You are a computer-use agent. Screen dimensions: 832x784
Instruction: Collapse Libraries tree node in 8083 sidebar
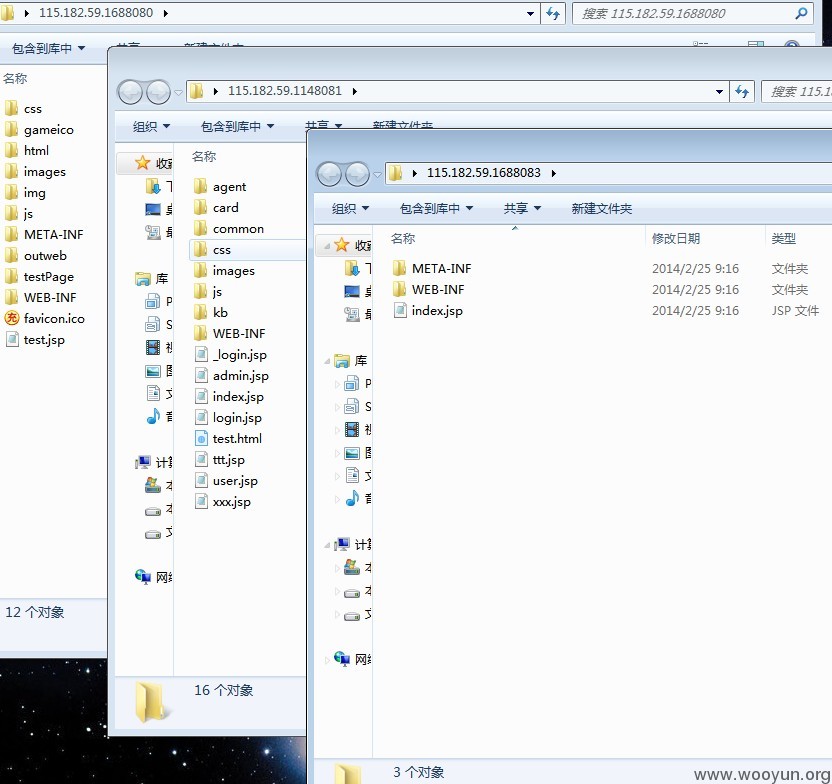pyautogui.click(x=327, y=361)
